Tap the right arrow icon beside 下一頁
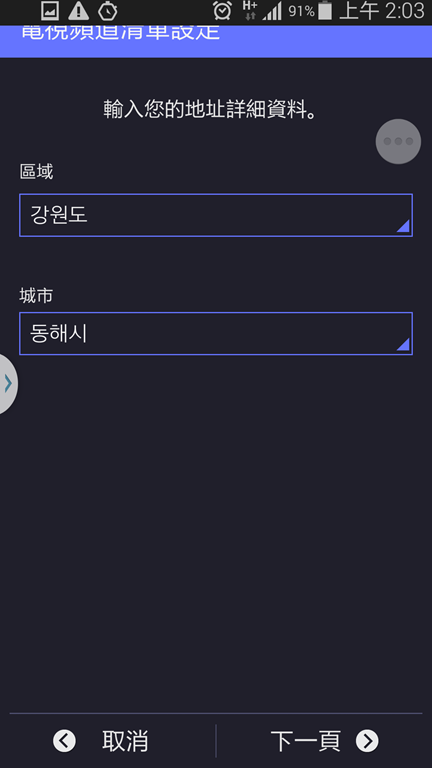The image size is (432, 768). (x=367, y=741)
